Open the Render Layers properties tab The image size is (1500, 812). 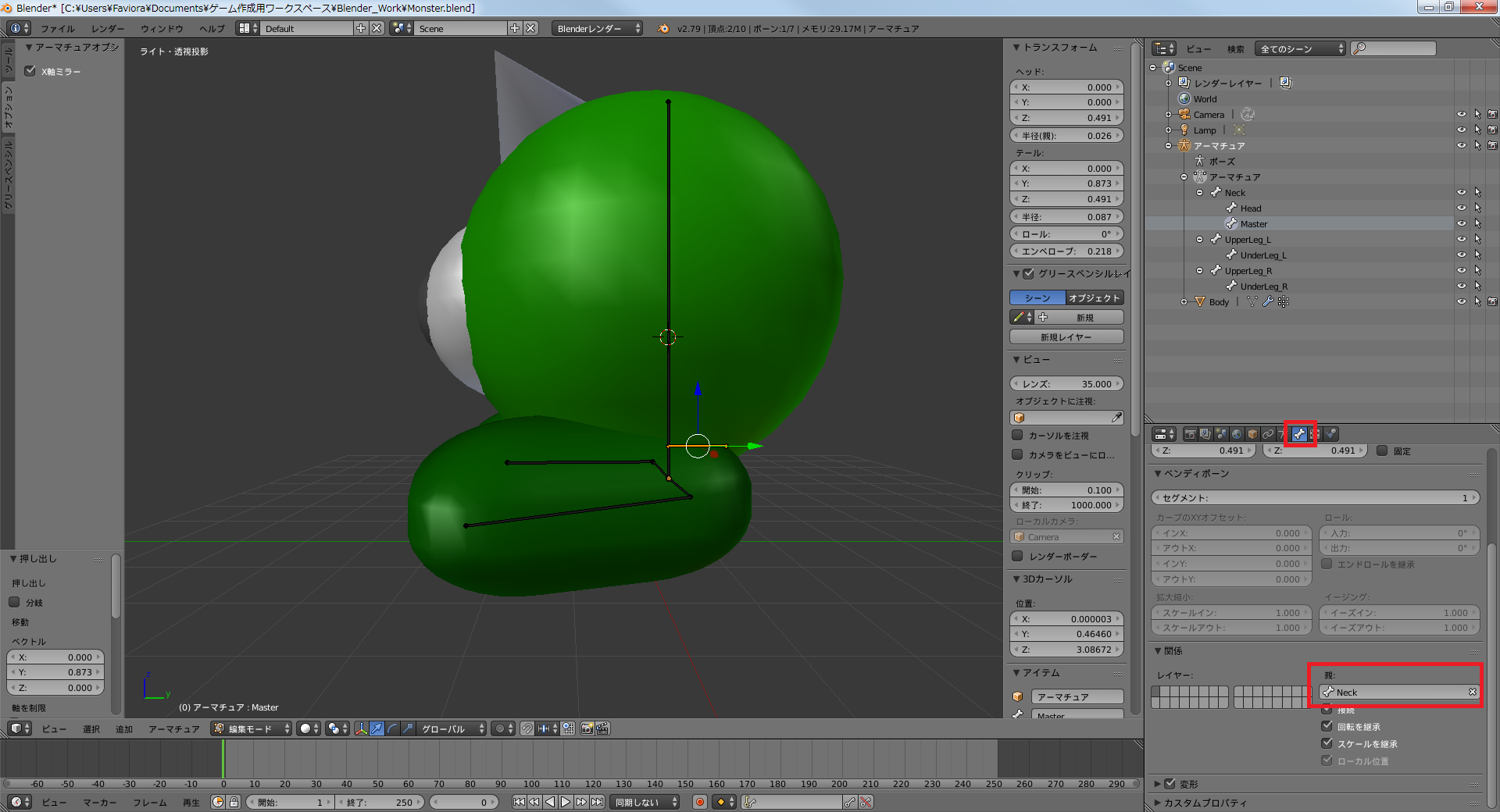point(1205,434)
